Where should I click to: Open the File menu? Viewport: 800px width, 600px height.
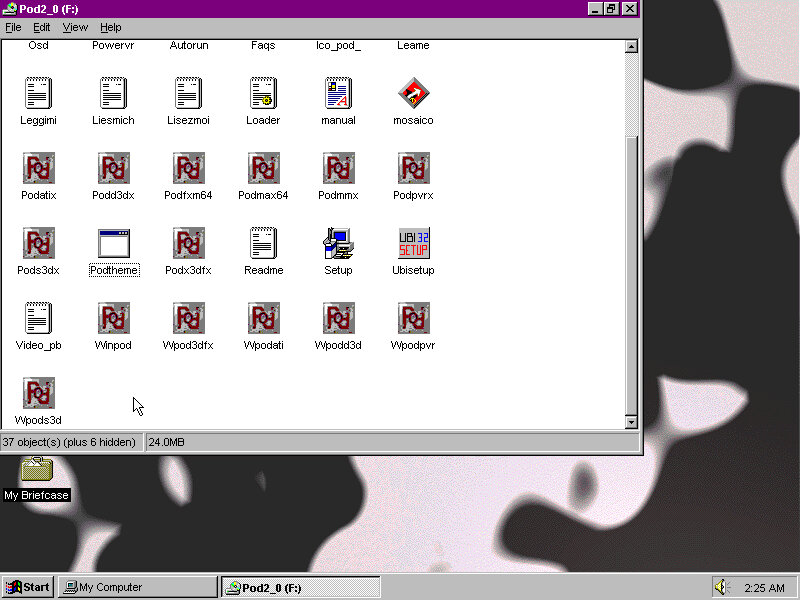tap(13, 27)
